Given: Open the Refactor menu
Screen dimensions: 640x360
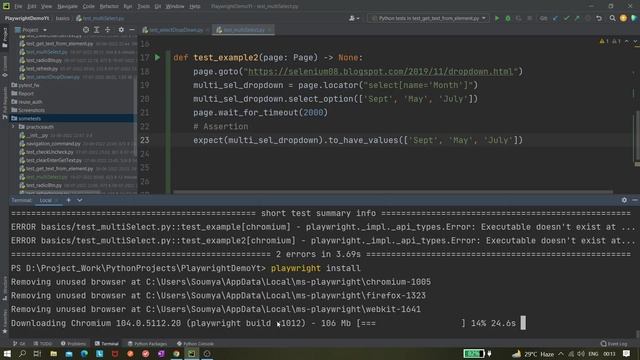Looking at the screenshot, I should click(109, 6).
